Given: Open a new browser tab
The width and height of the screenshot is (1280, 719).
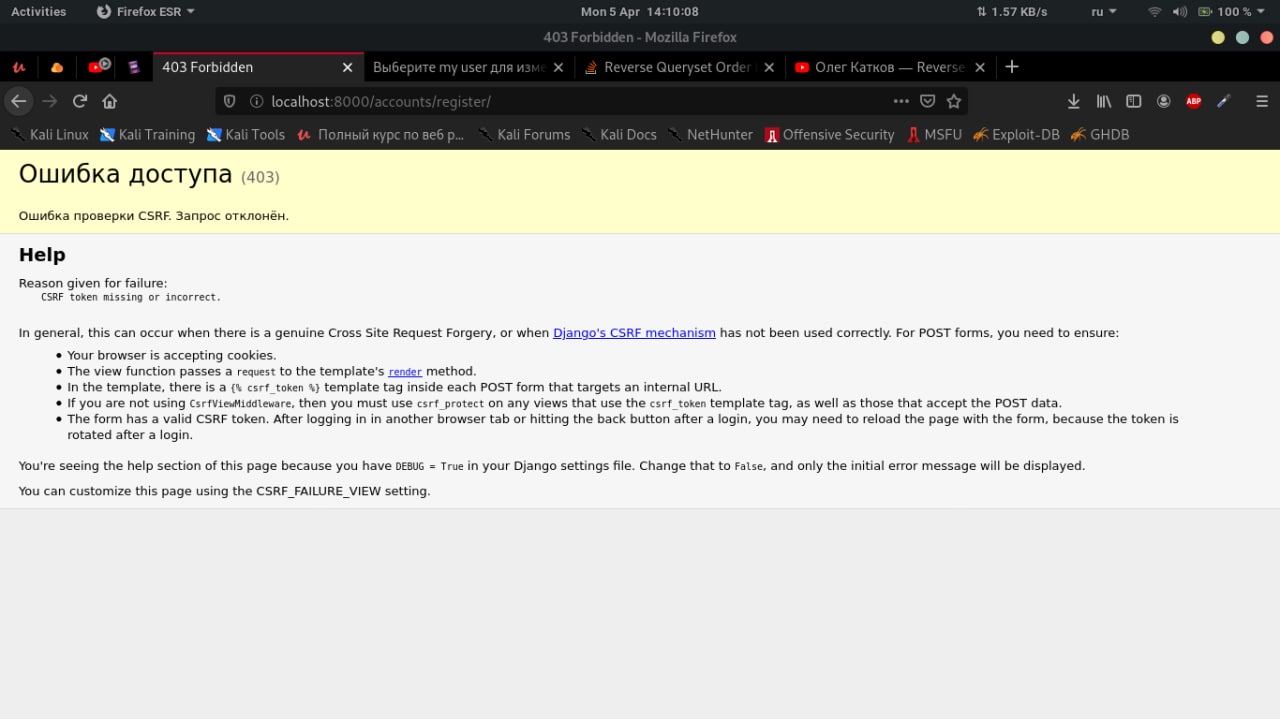Looking at the screenshot, I should (x=1012, y=67).
